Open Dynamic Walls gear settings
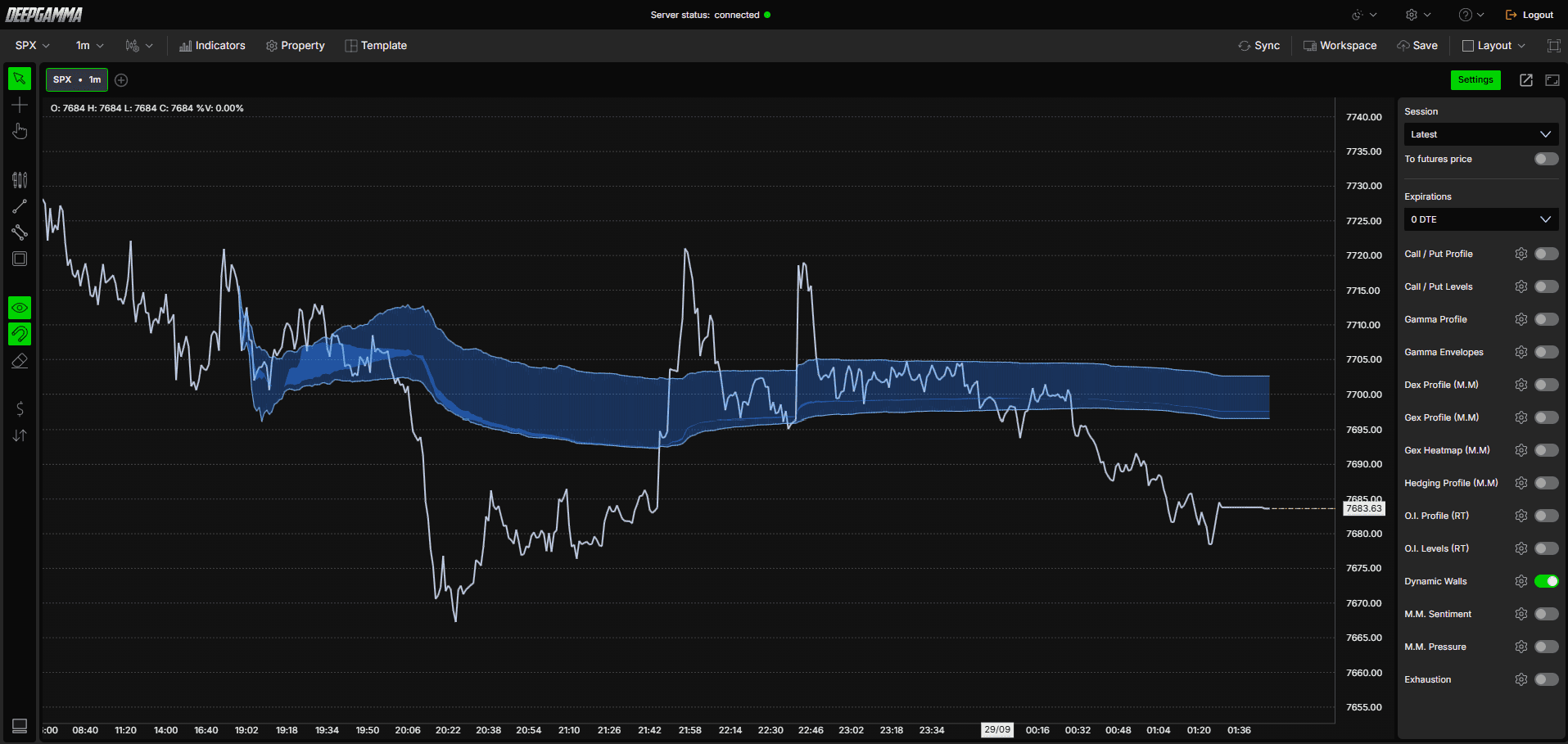This screenshot has width=1568, height=744. click(x=1521, y=581)
